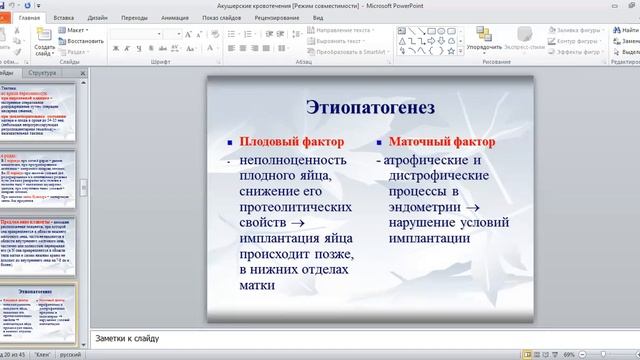Select the right arrow shape

tap(431, 41)
